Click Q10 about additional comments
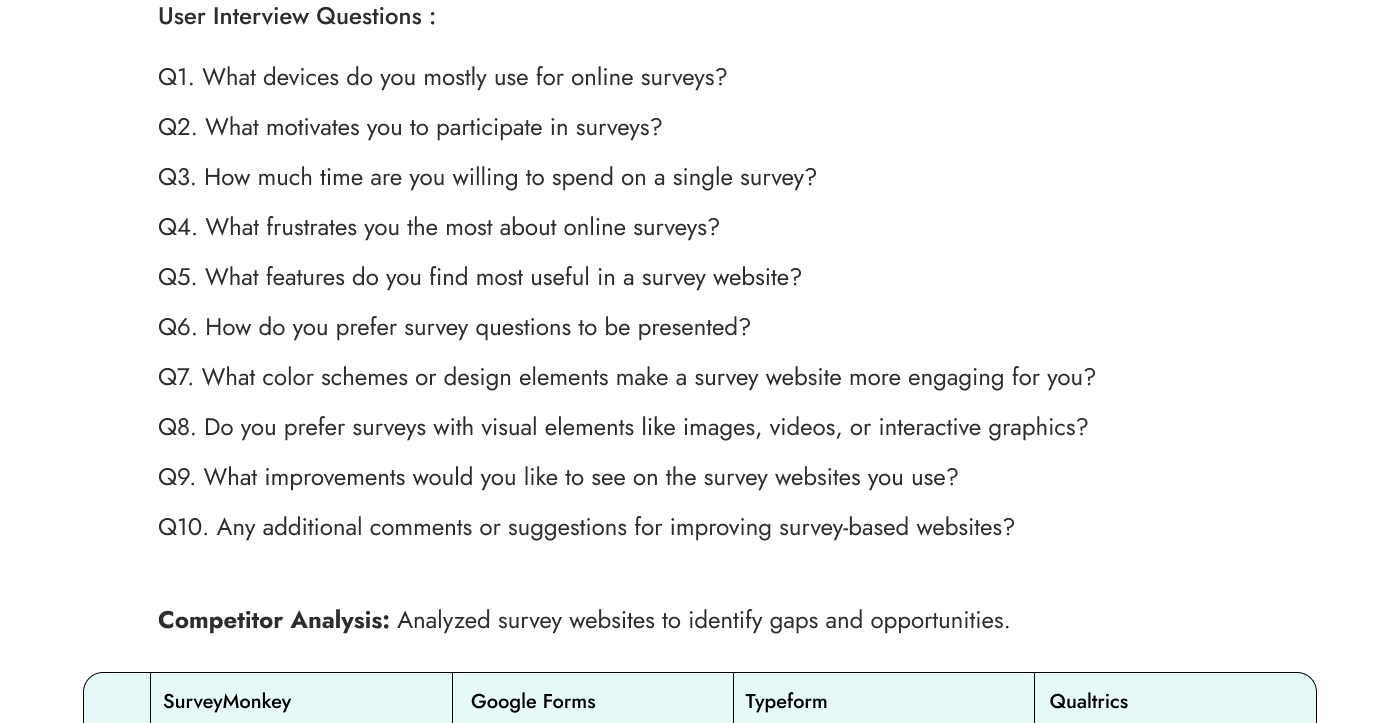Image resolution: width=1400 pixels, height=723 pixels. 585,528
